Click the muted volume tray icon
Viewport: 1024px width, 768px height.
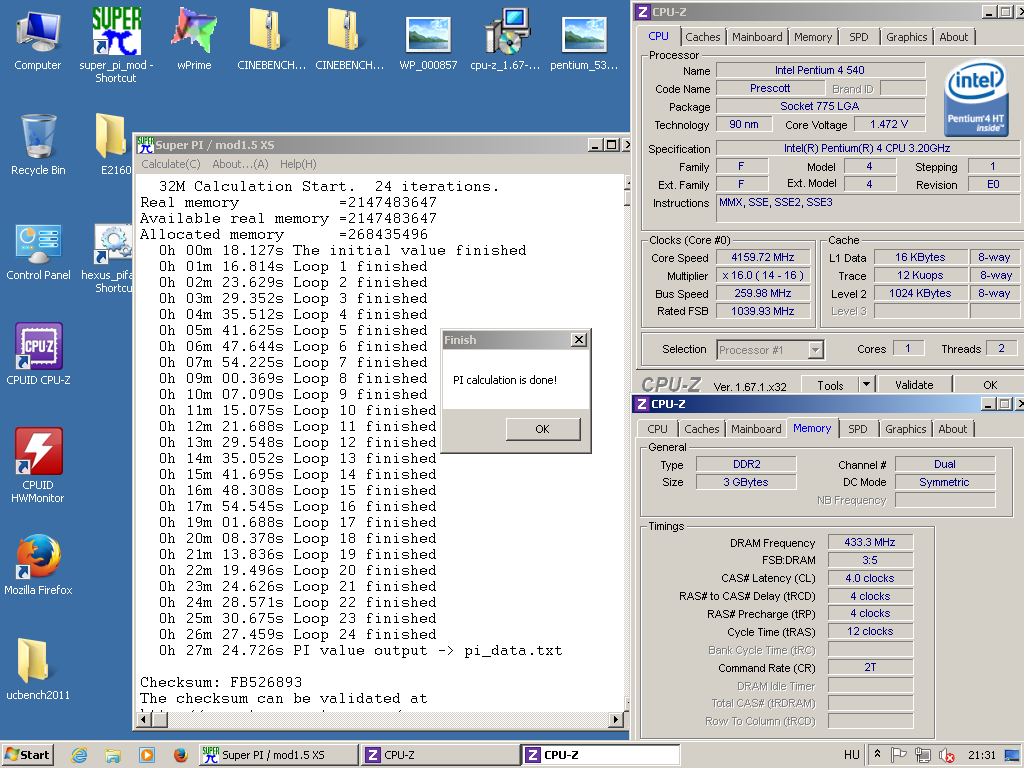946,755
